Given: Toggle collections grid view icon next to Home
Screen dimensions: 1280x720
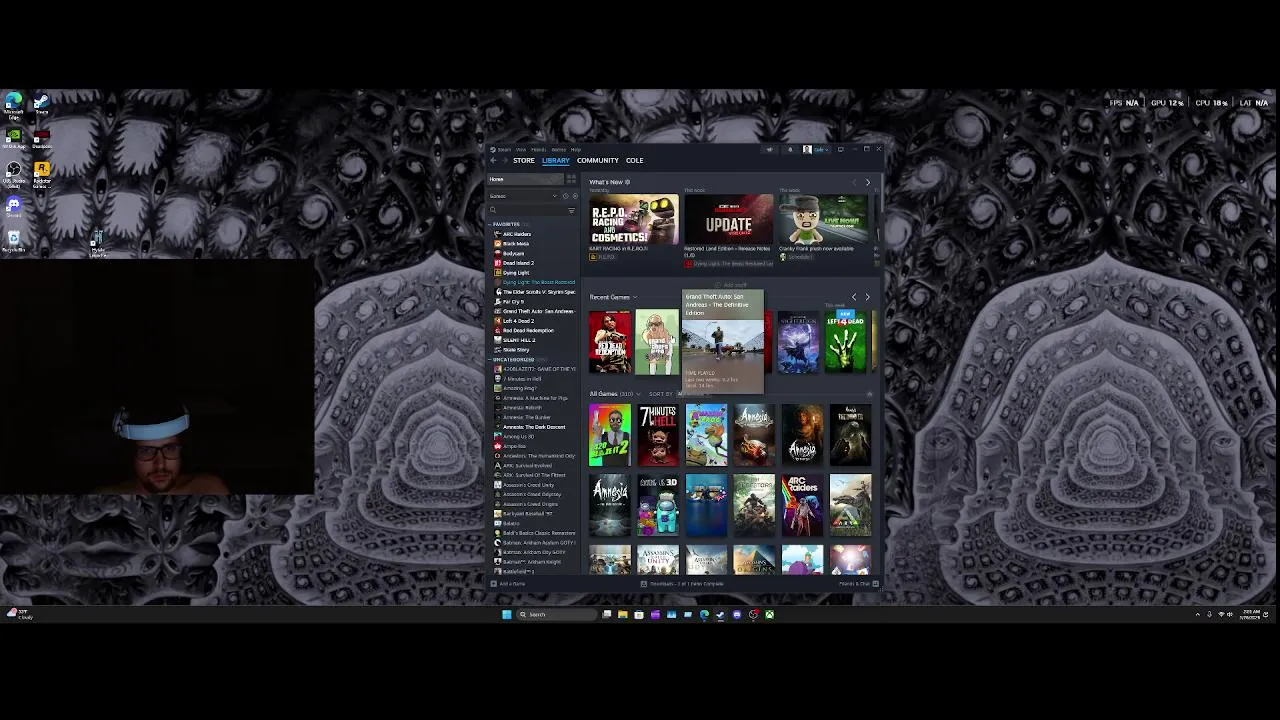Looking at the screenshot, I should (571, 179).
